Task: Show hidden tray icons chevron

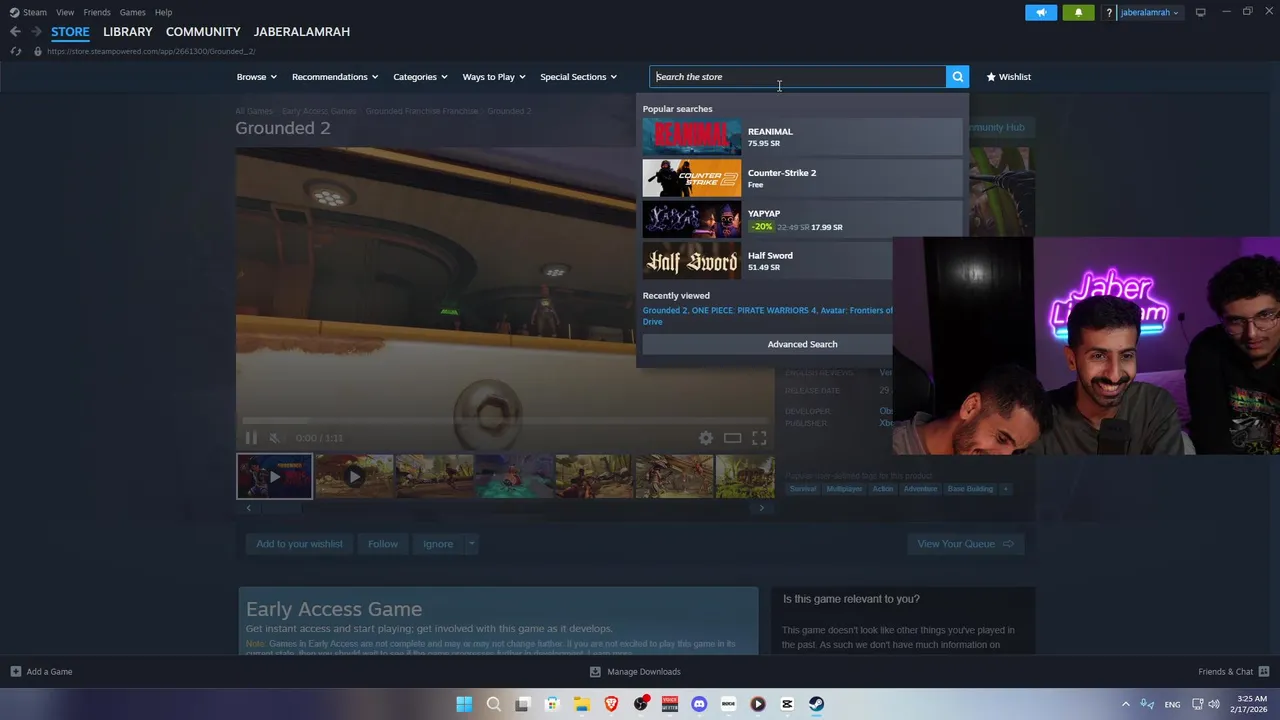Action: pyautogui.click(x=1125, y=704)
